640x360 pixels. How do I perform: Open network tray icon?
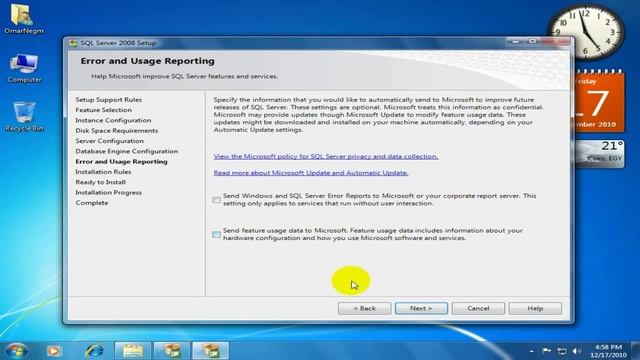coord(562,351)
